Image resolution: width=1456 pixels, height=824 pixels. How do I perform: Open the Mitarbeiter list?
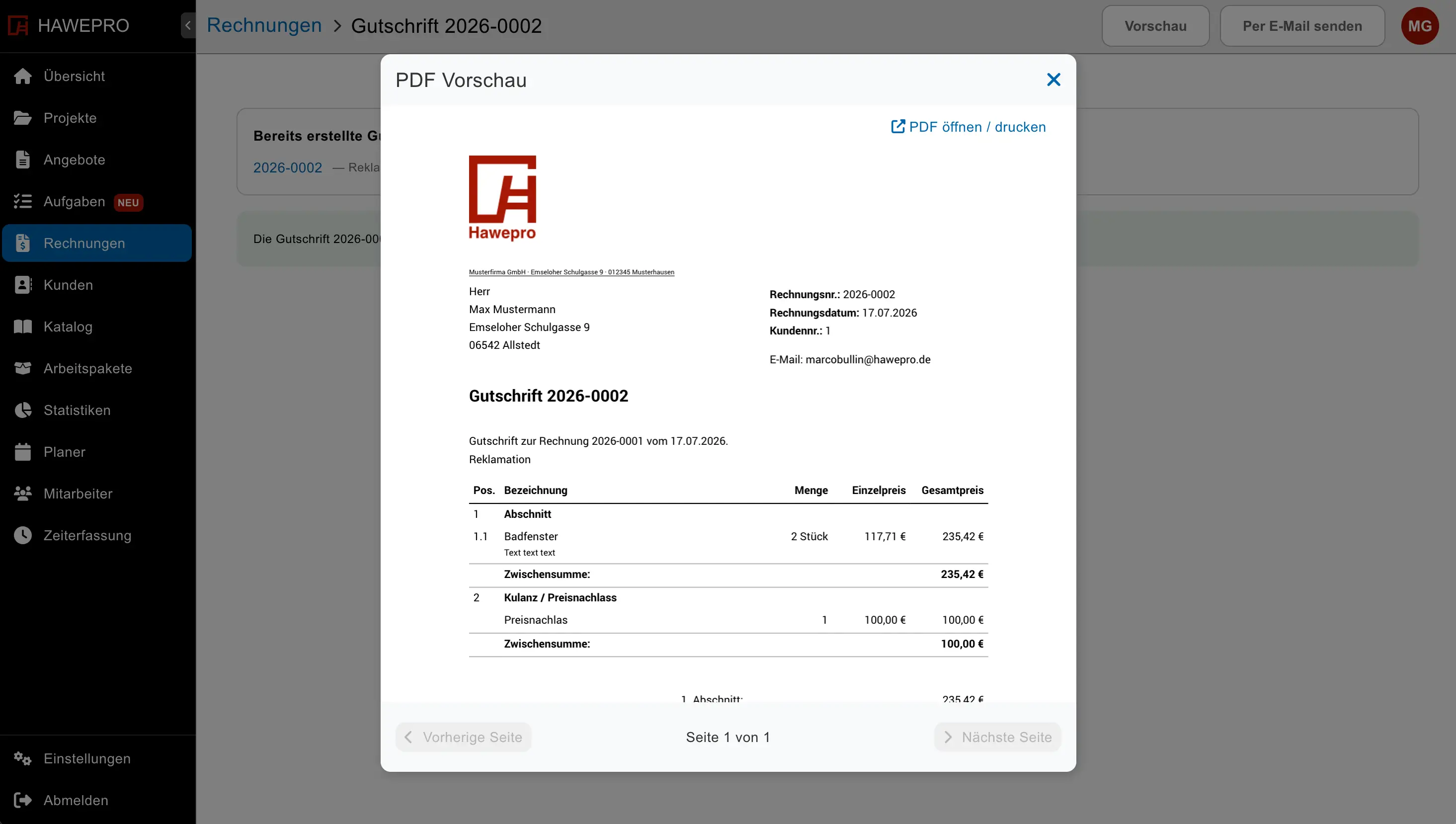[x=97, y=494]
